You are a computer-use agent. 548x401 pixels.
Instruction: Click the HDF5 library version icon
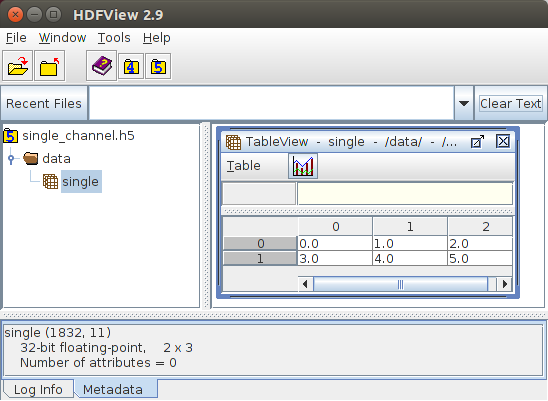[158, 66]
